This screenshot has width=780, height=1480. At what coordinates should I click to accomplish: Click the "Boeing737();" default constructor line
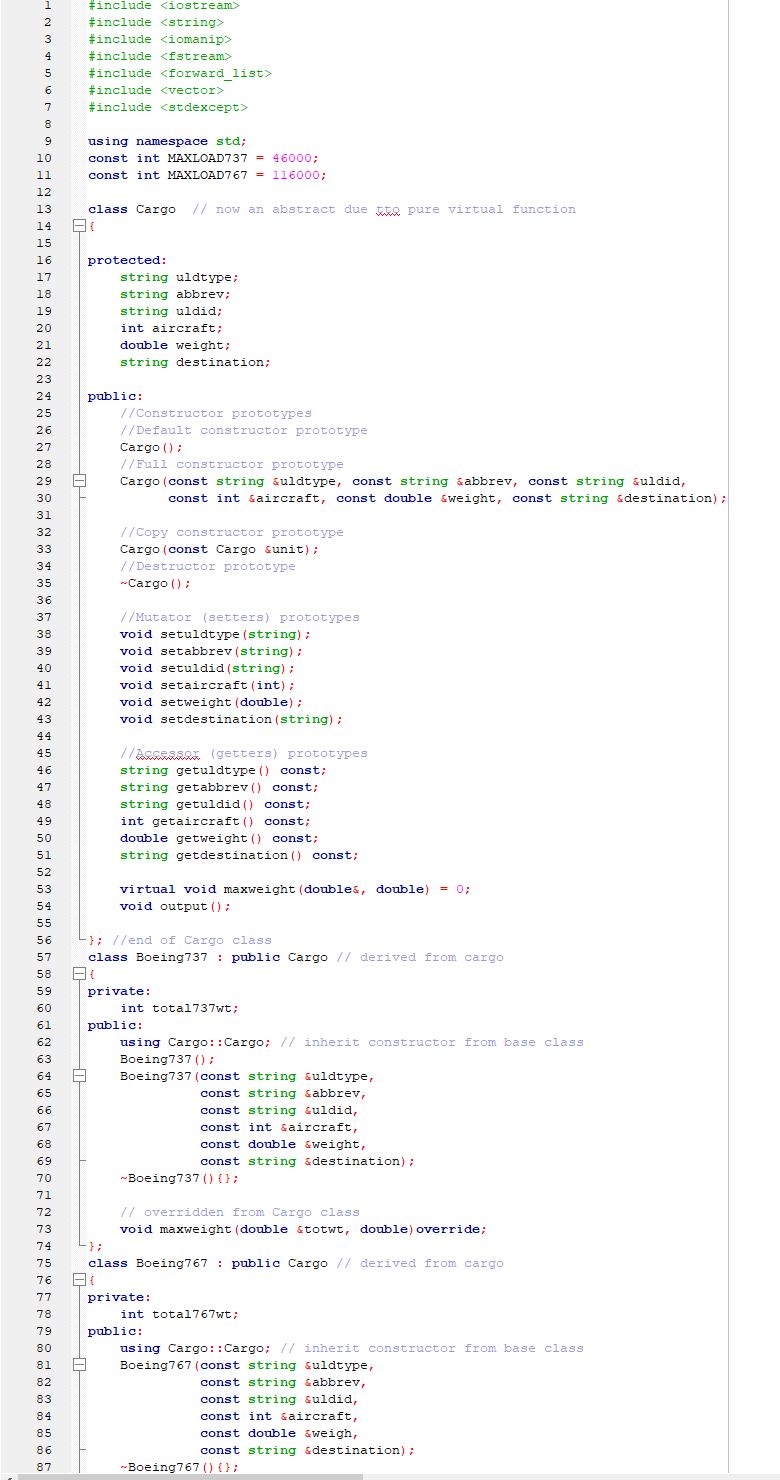pos(168,1059)
